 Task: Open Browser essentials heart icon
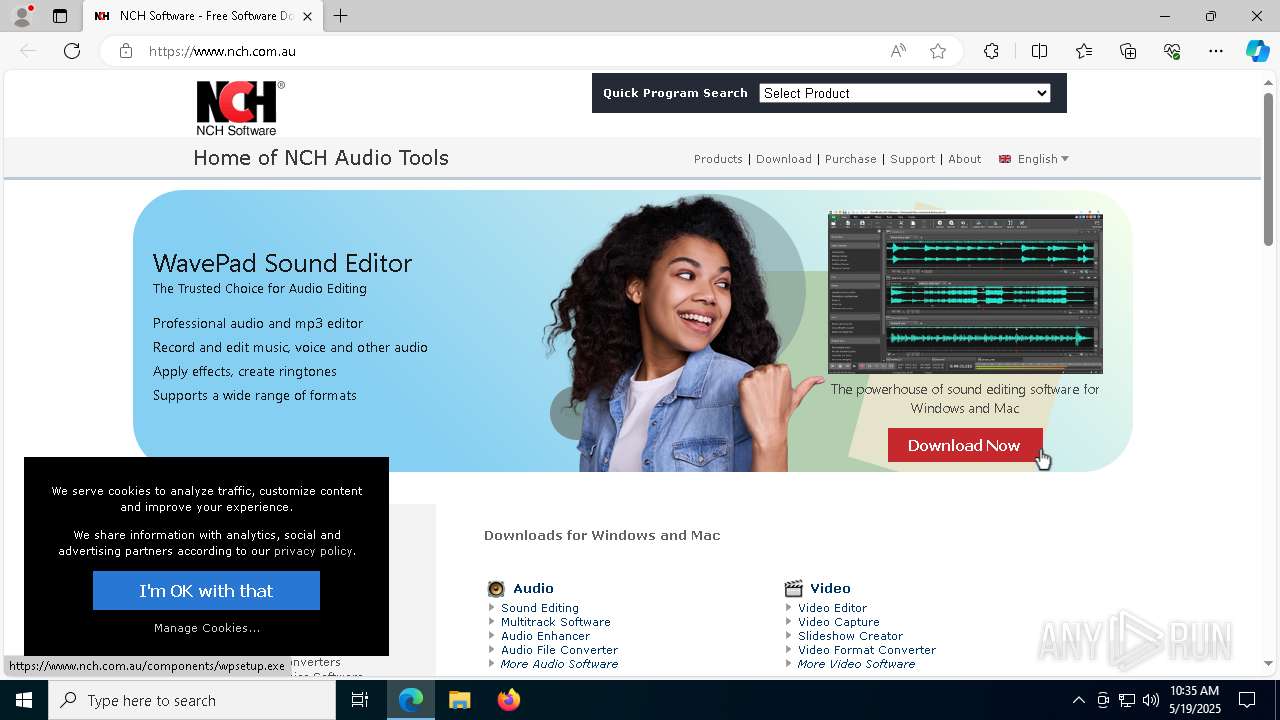(1172, 51)
